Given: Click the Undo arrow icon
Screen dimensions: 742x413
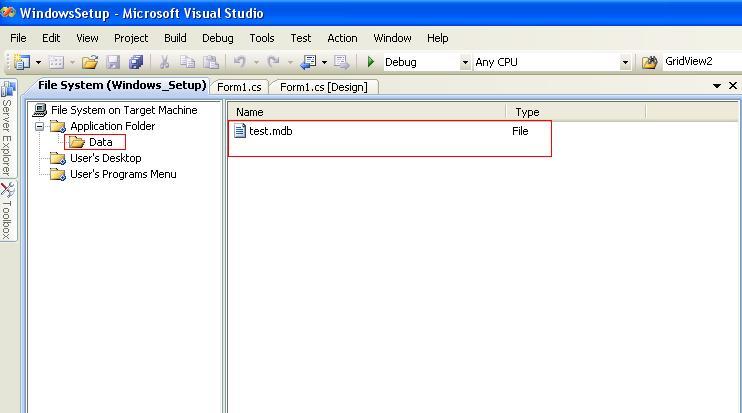Looking at the screenshot, I should (240, 62).
